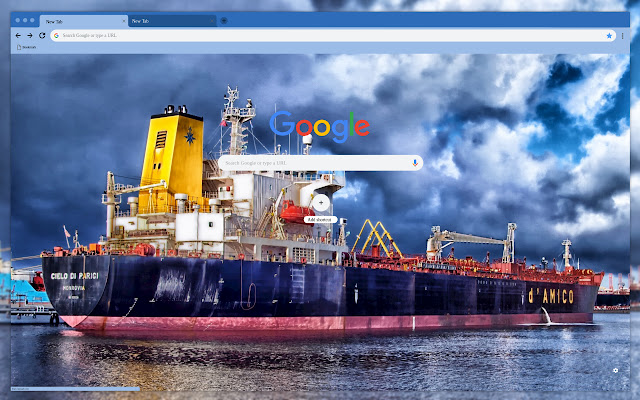The height and width of the screenshot is (400, 640).
Task: Go back with the back arrow
Action: (x=18, y=36)
